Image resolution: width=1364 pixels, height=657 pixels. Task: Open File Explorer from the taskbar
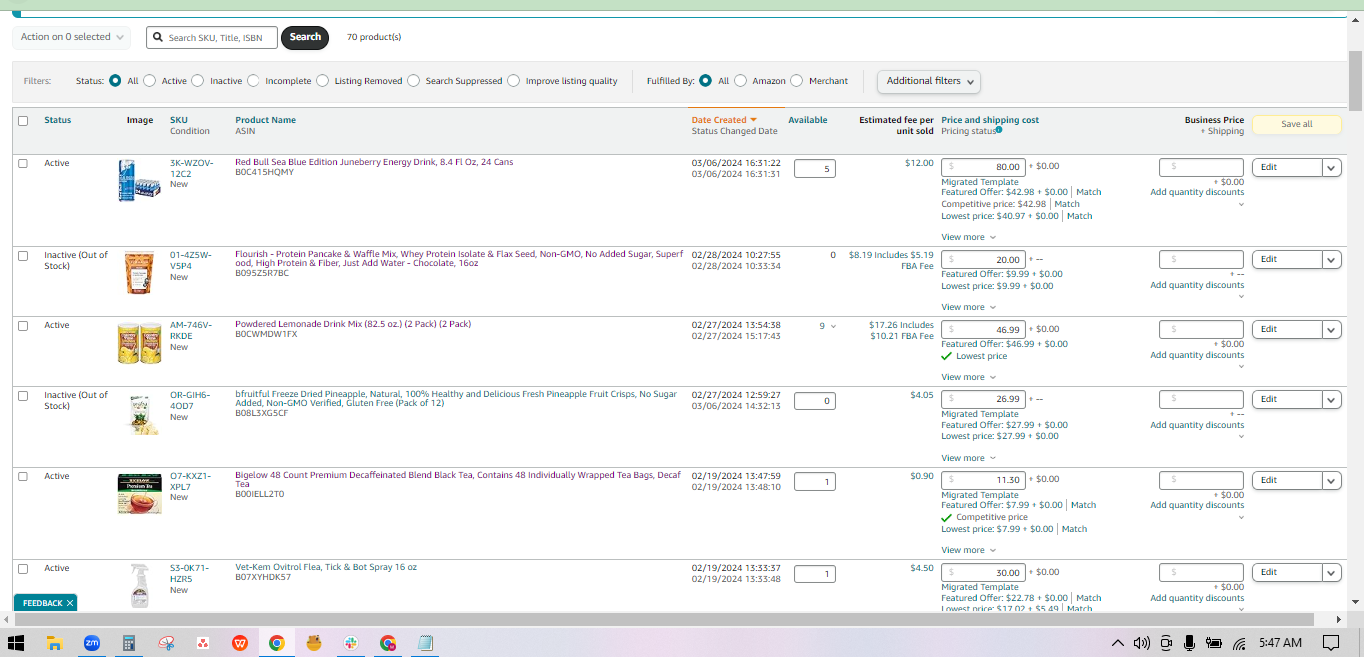tap(54, 643)
